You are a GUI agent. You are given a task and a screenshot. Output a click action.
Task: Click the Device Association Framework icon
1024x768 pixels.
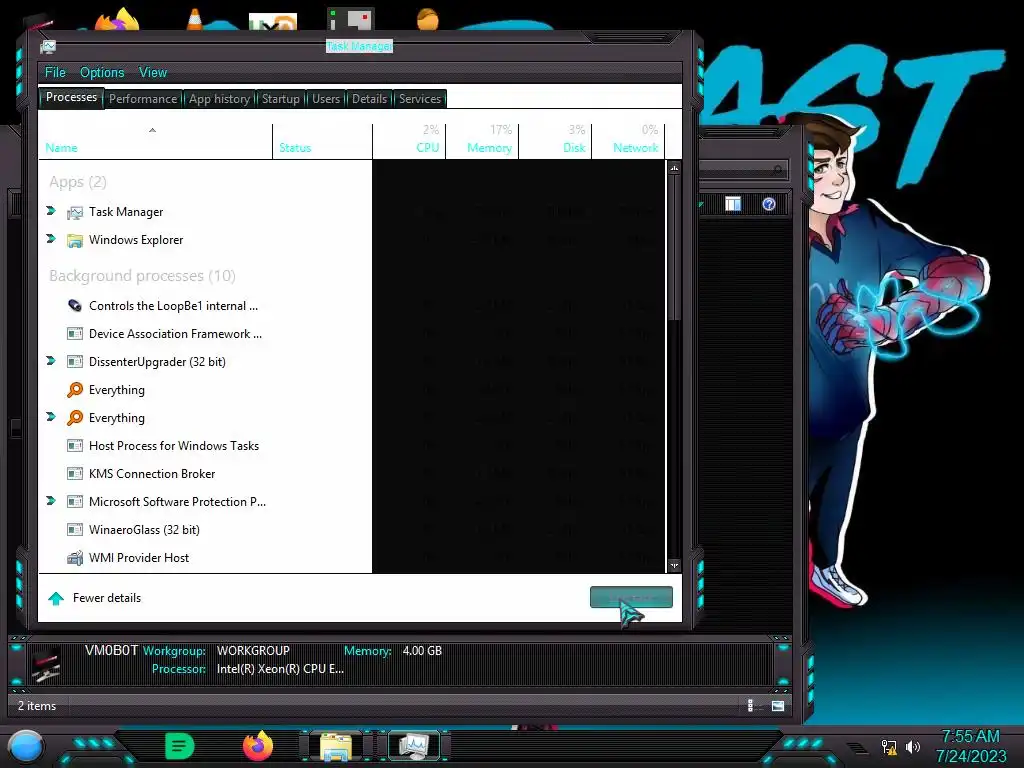pyautogui.click(x=75, y=334)
